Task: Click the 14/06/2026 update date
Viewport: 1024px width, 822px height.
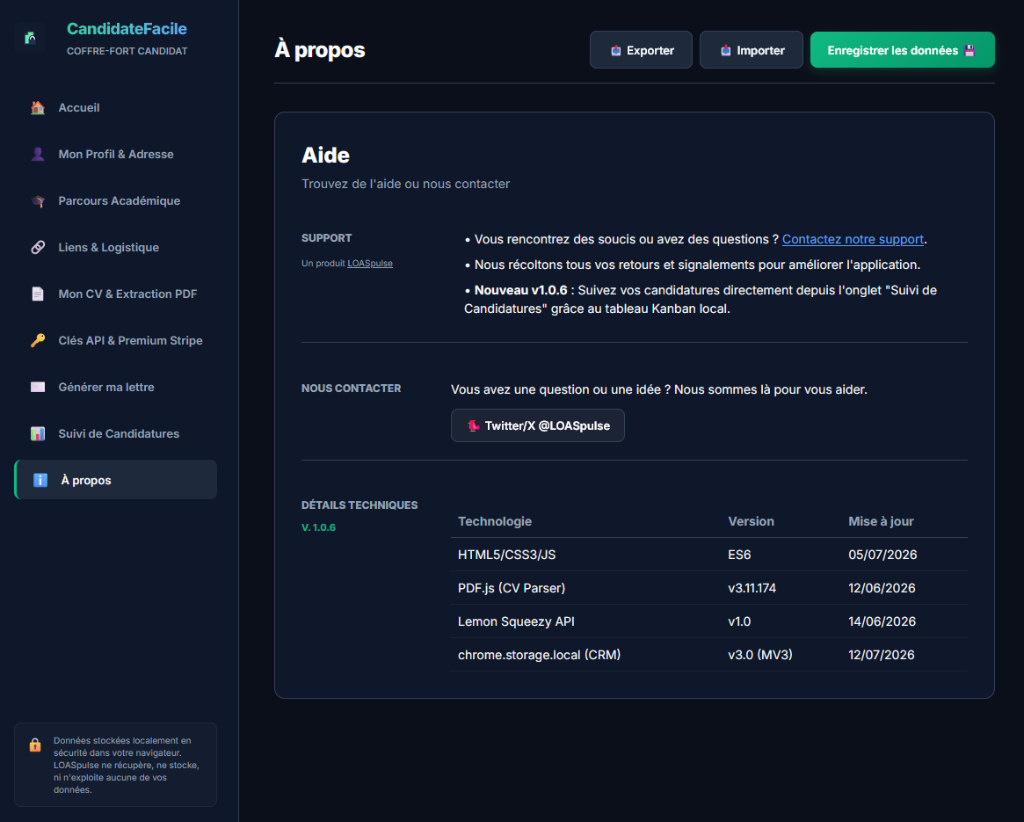Action: click(882, 622)
